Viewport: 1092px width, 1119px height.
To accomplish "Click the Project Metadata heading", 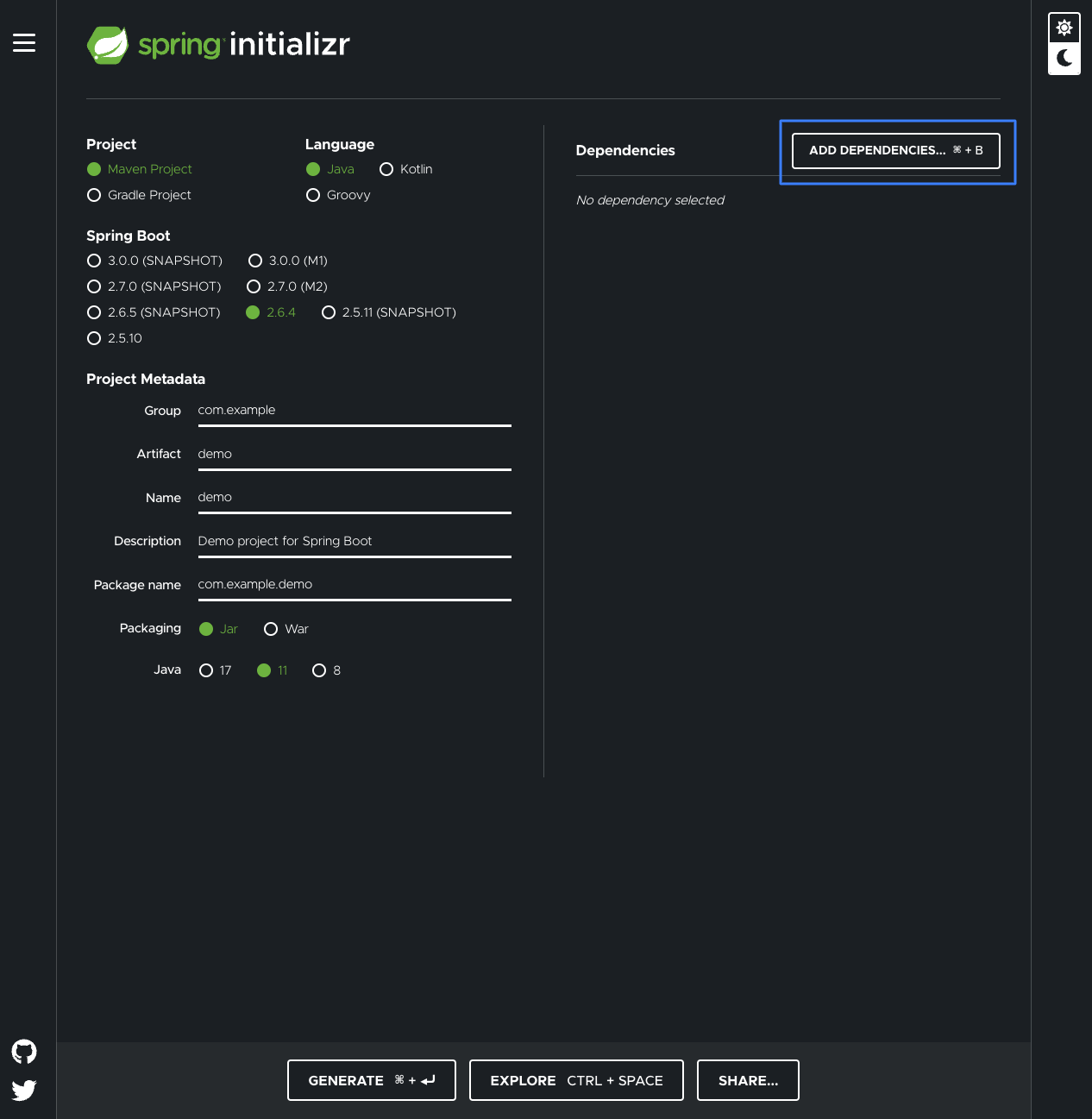I will pyautogui.click(x=146, y=379).
